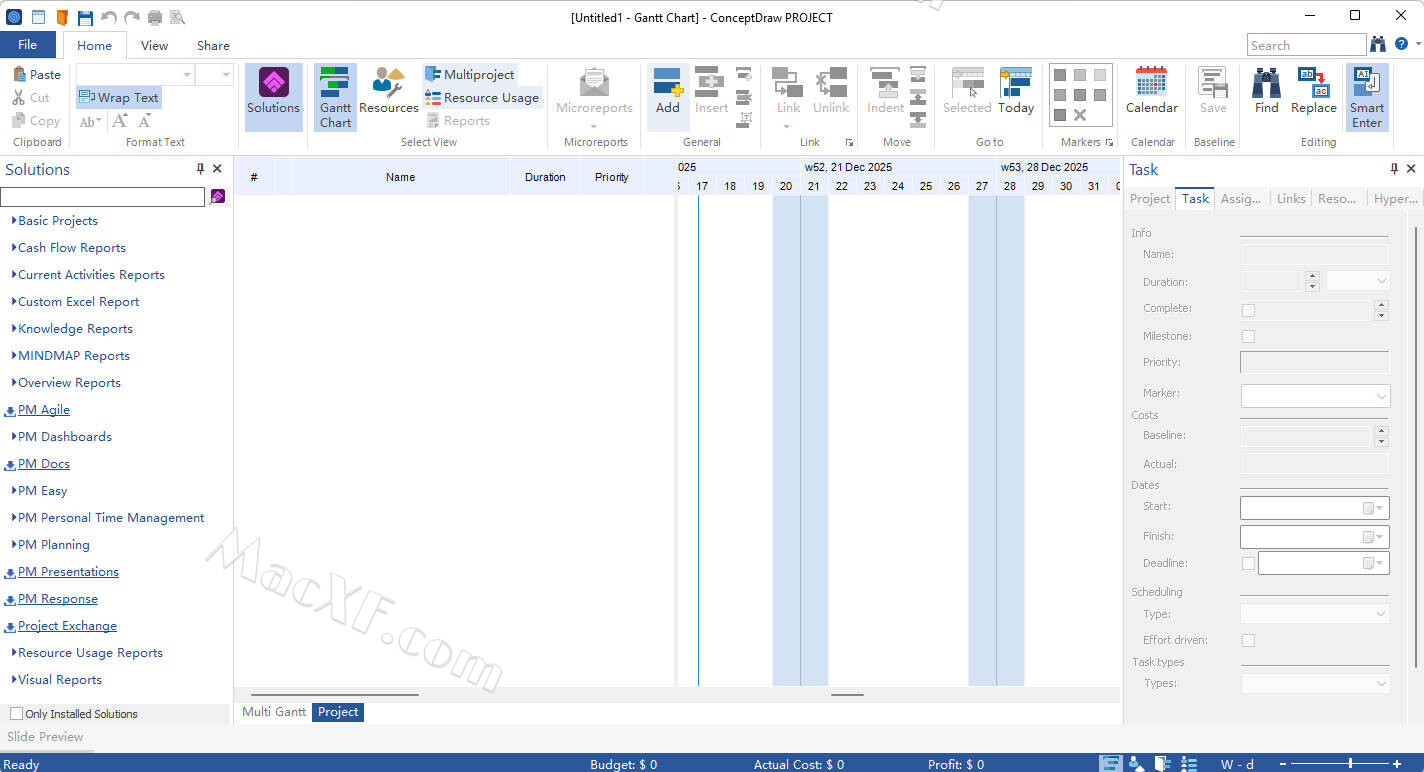Click the Project Exchange link
The width and height of the screenshot is (1424, 772).
(67, 626)
